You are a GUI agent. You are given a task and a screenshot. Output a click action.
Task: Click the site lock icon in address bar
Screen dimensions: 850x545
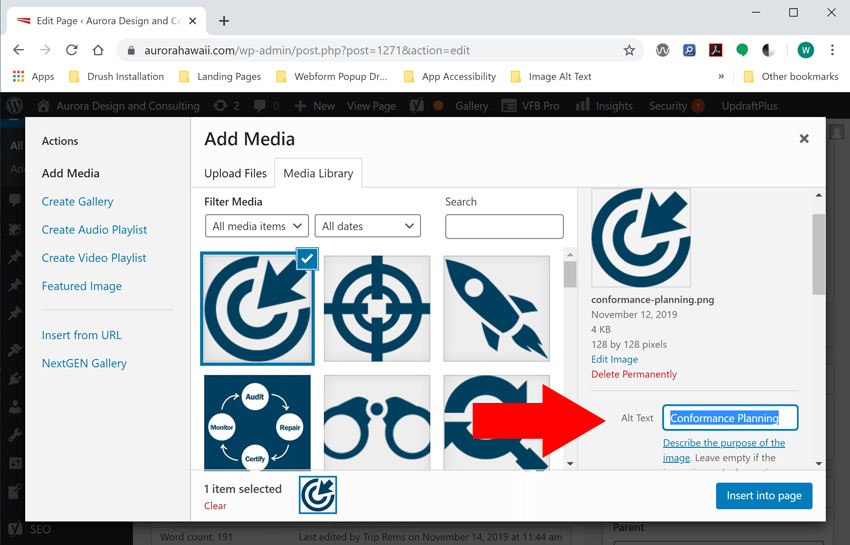[x=131, y=50]
